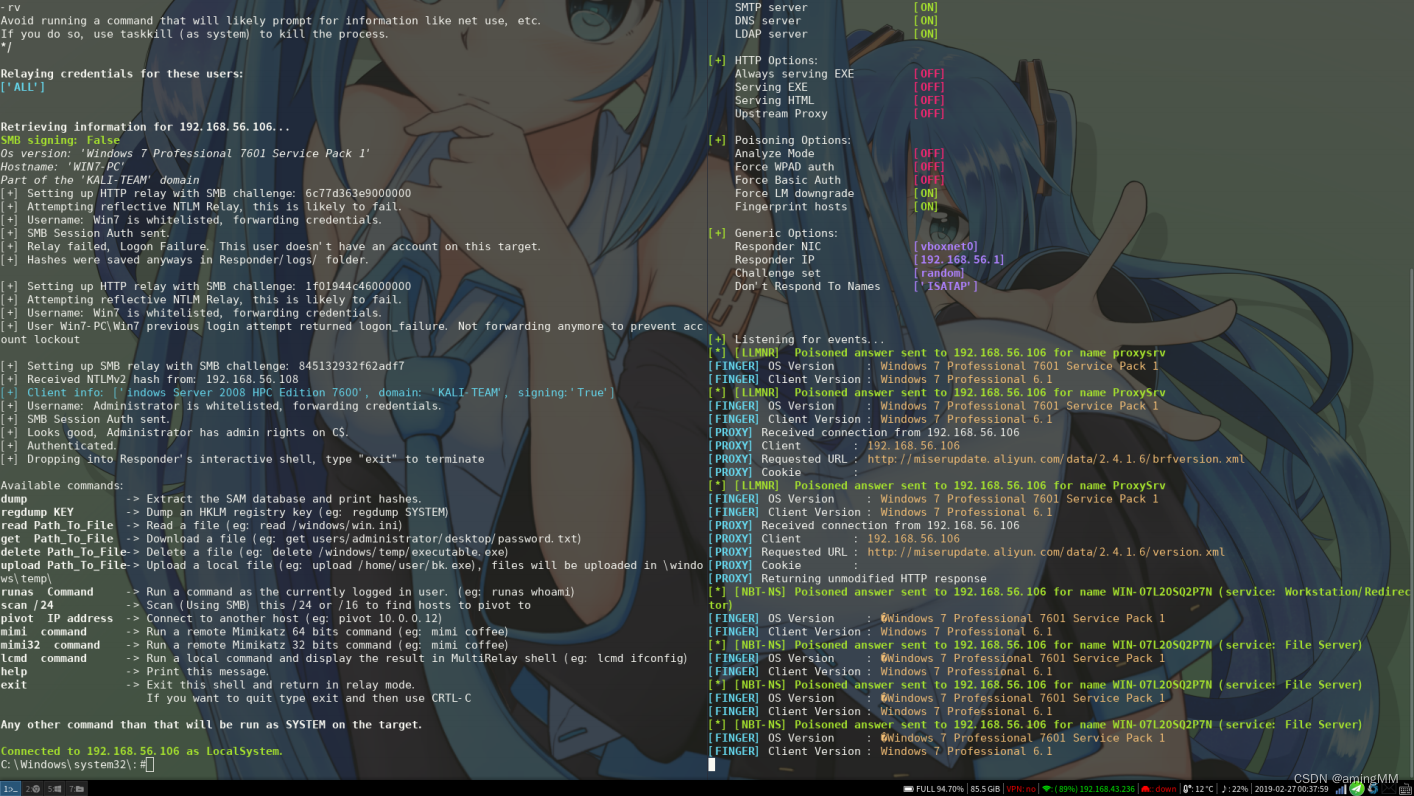Focus the C:\Windows\system32 shell prompt
Image resolution: width=1414 pixels, height=796 pixels.
(77, 764)
